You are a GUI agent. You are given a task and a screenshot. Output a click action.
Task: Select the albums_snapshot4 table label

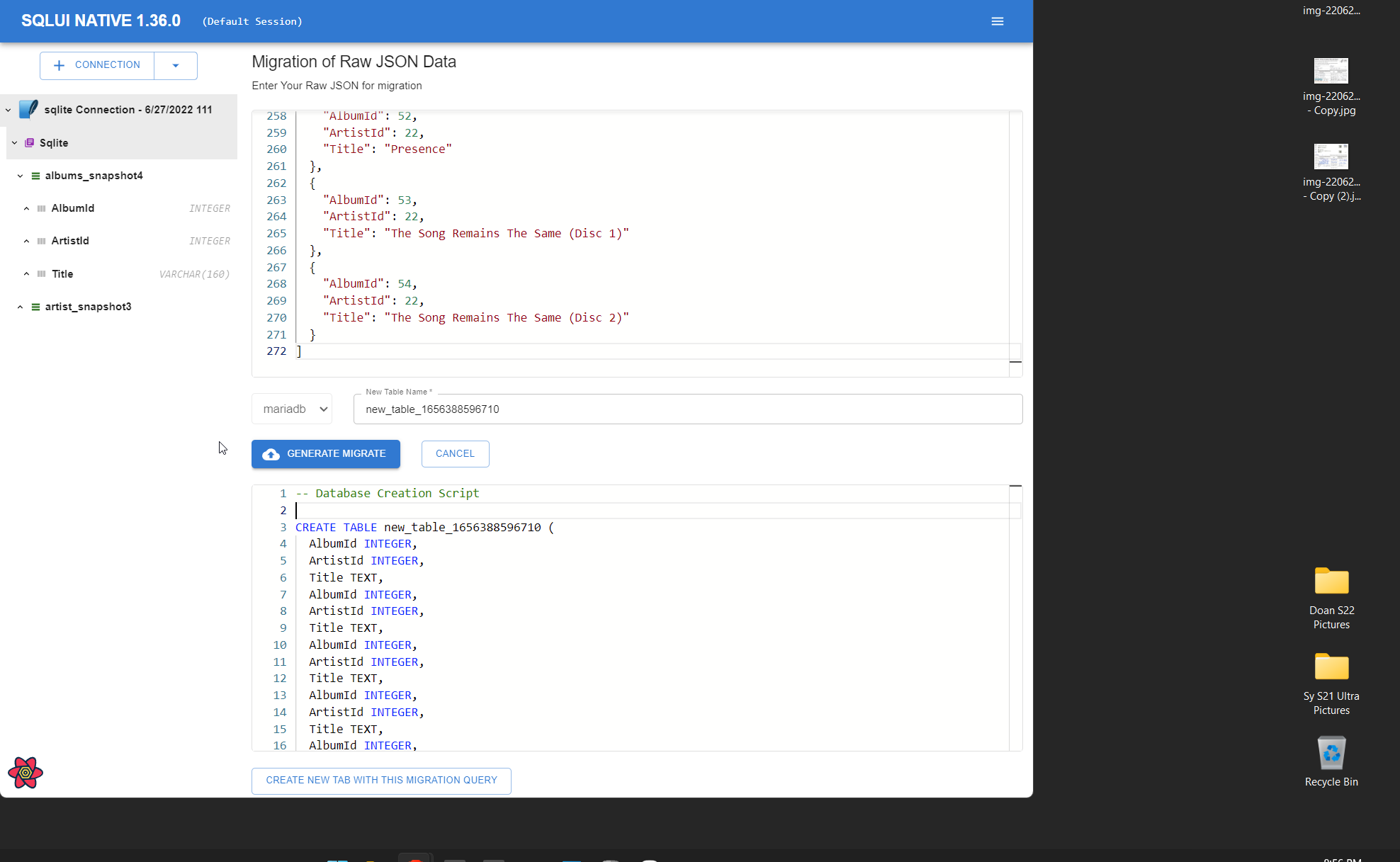(x=94, y=176)
